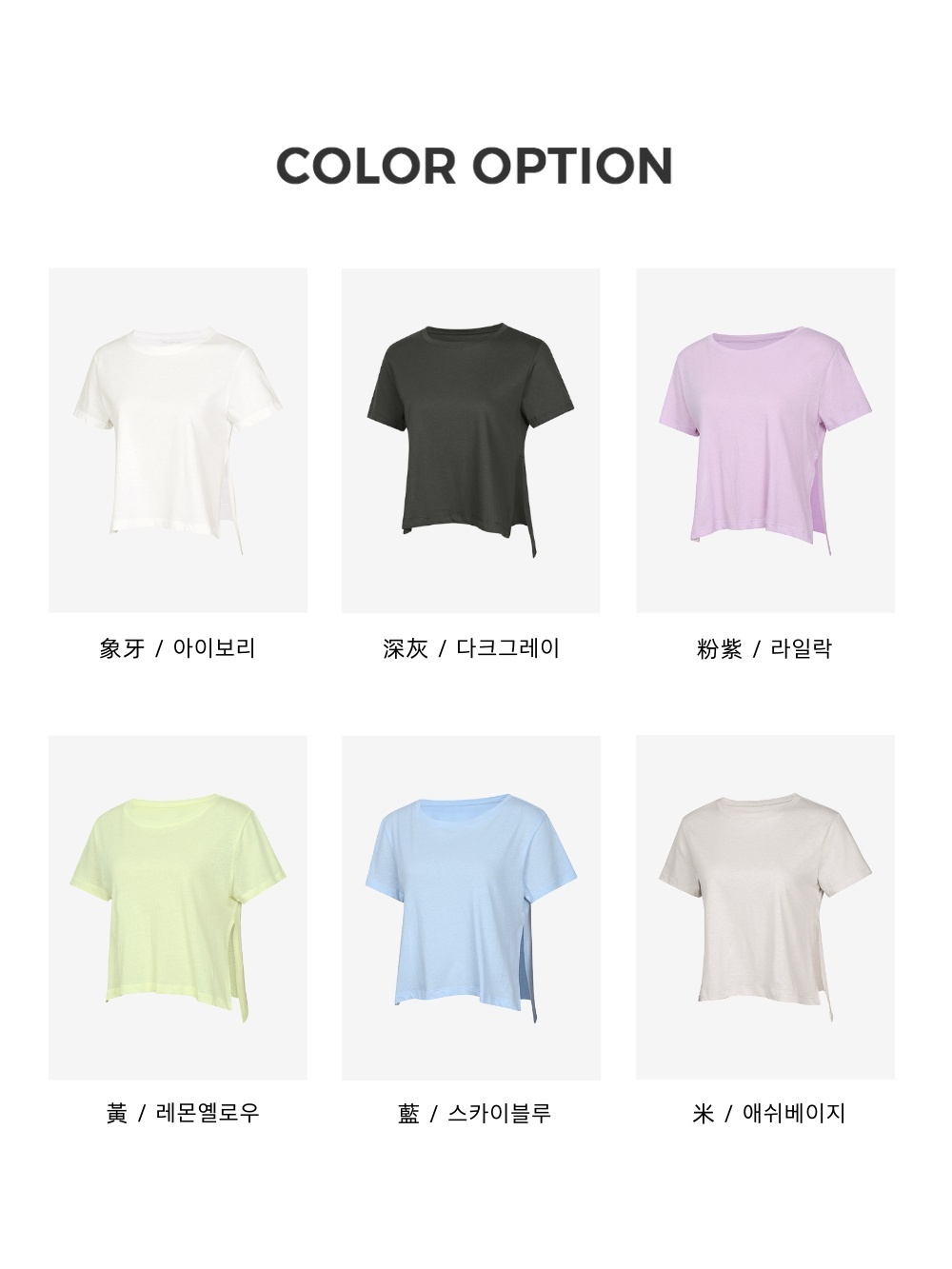Screen dimensions: 952x1269
Task: Click the 深灰 / 다크그레이 label
Action: (x=470, y=649)
